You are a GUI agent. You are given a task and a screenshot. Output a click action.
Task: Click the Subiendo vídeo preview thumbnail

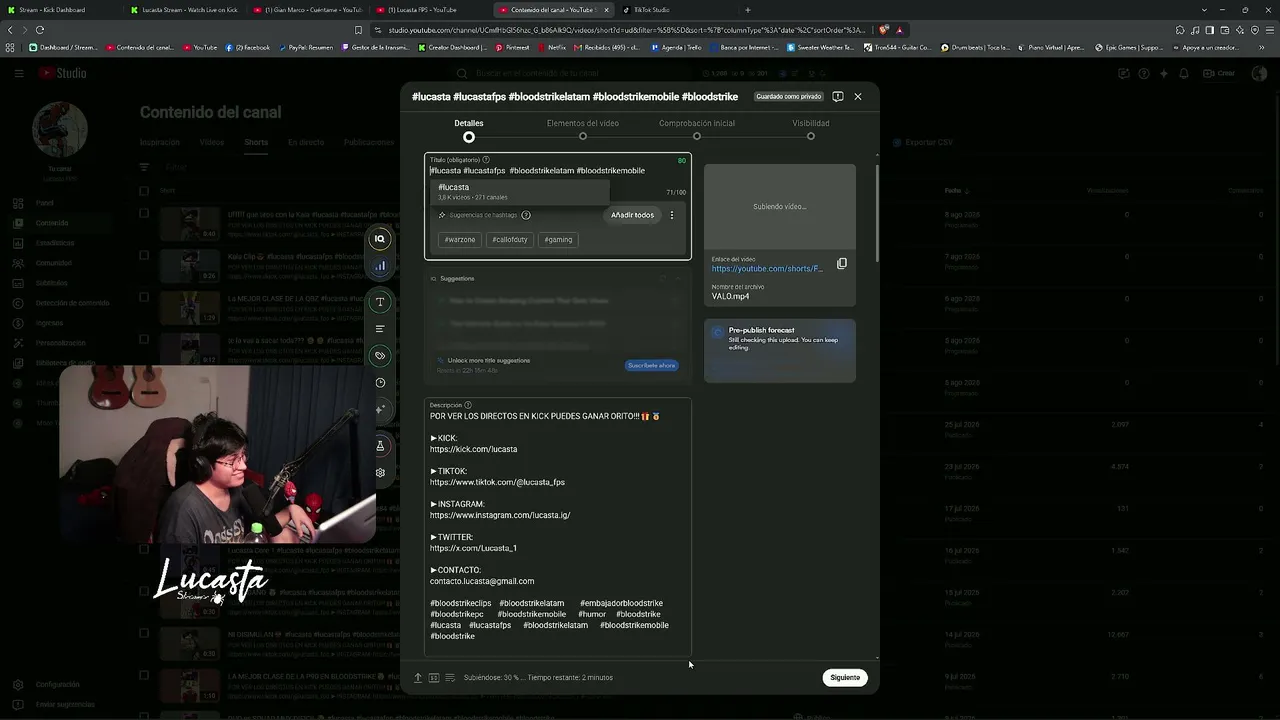point(780,207)
